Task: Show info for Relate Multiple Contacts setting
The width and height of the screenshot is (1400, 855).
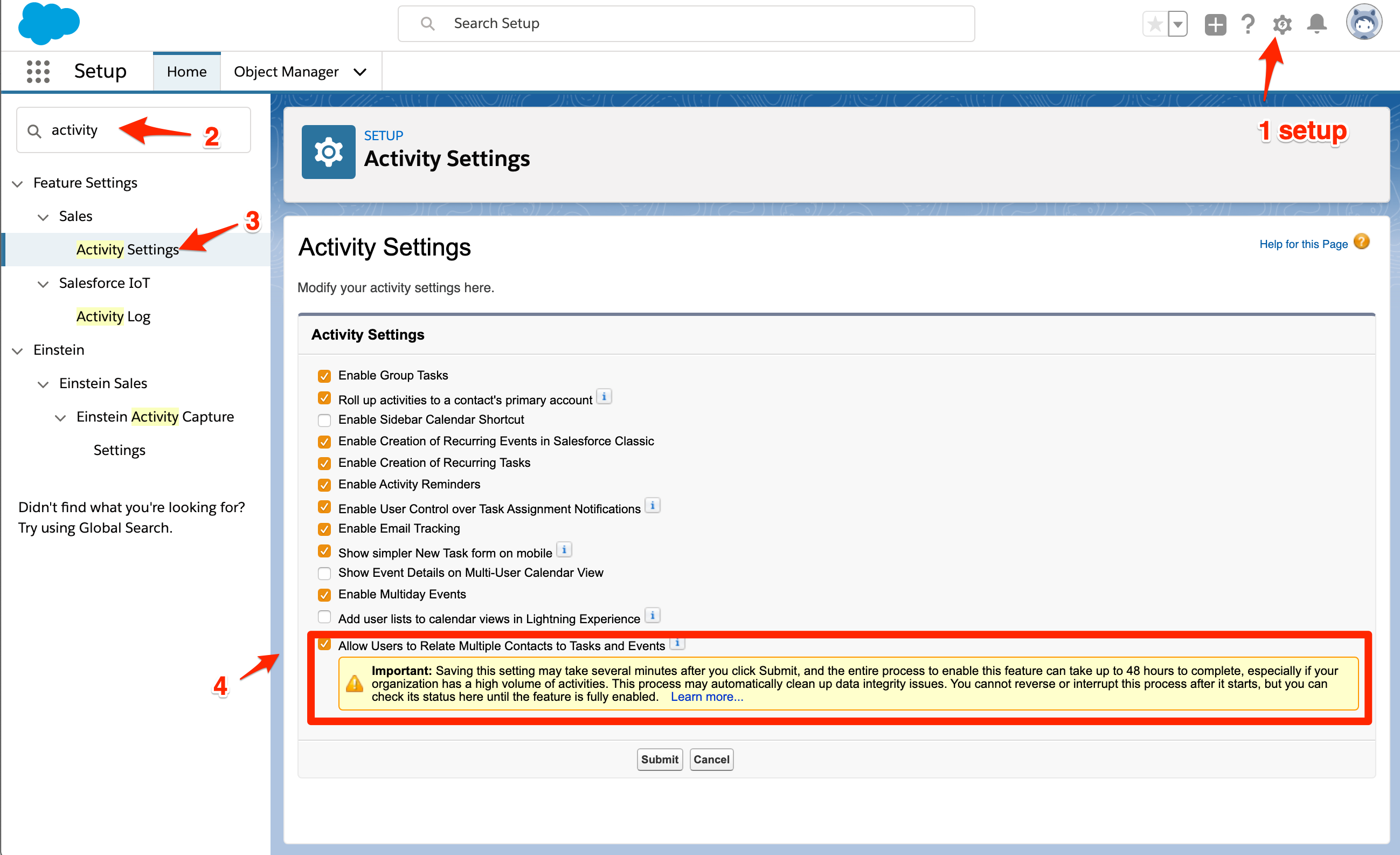Action: tap(677, 643)
